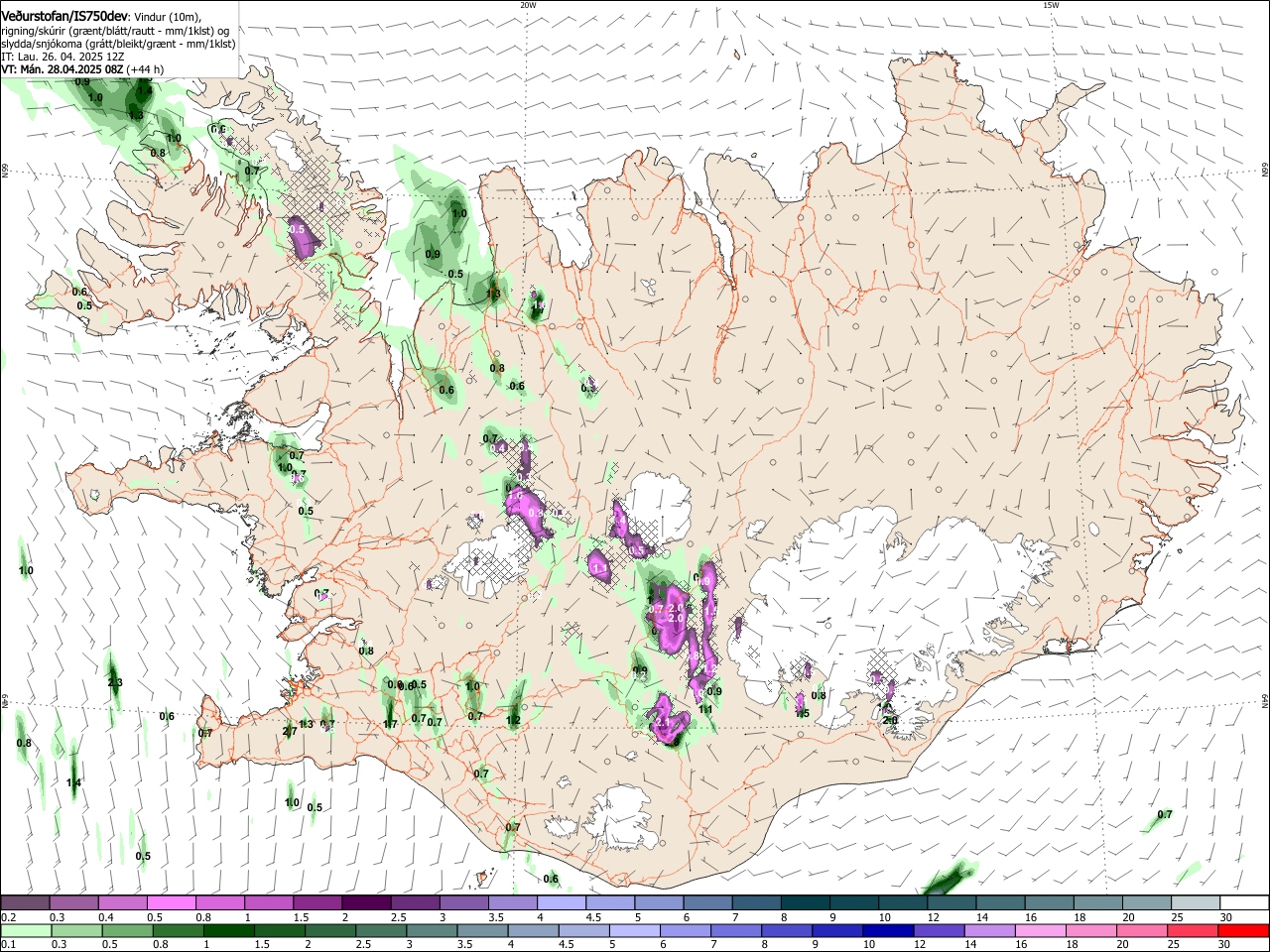The height and width of the screenshot is (952, 1270).
Task: Click the 'slydda/snjókoma' legend description line
Action: 119,44
